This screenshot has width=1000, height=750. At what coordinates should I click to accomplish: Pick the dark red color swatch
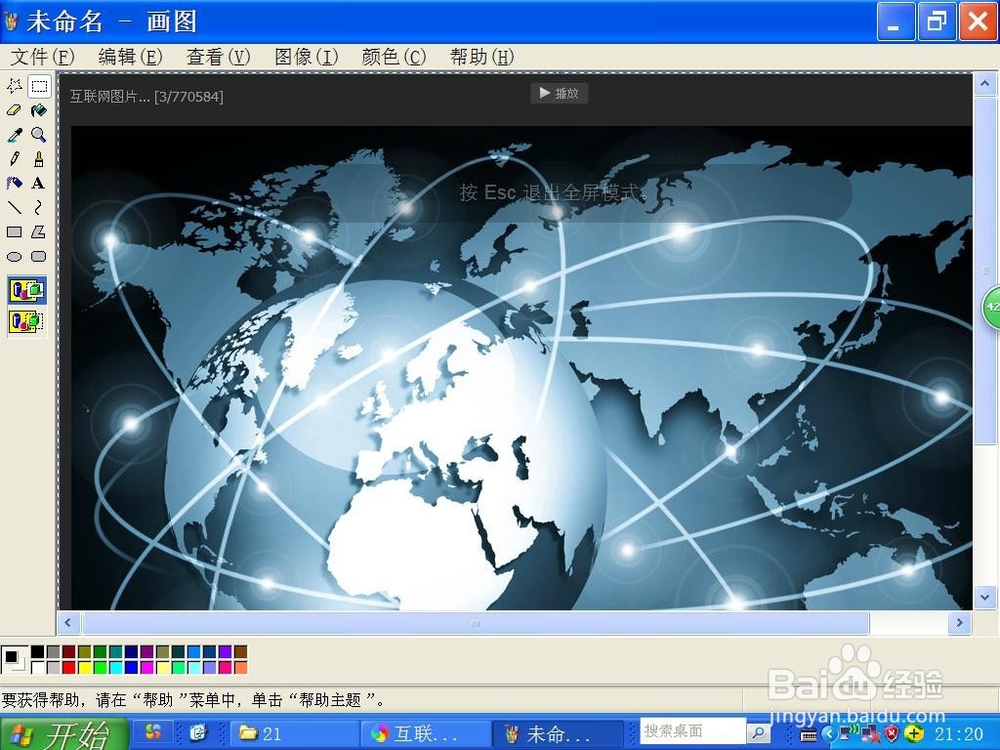(x=69, y=652)
